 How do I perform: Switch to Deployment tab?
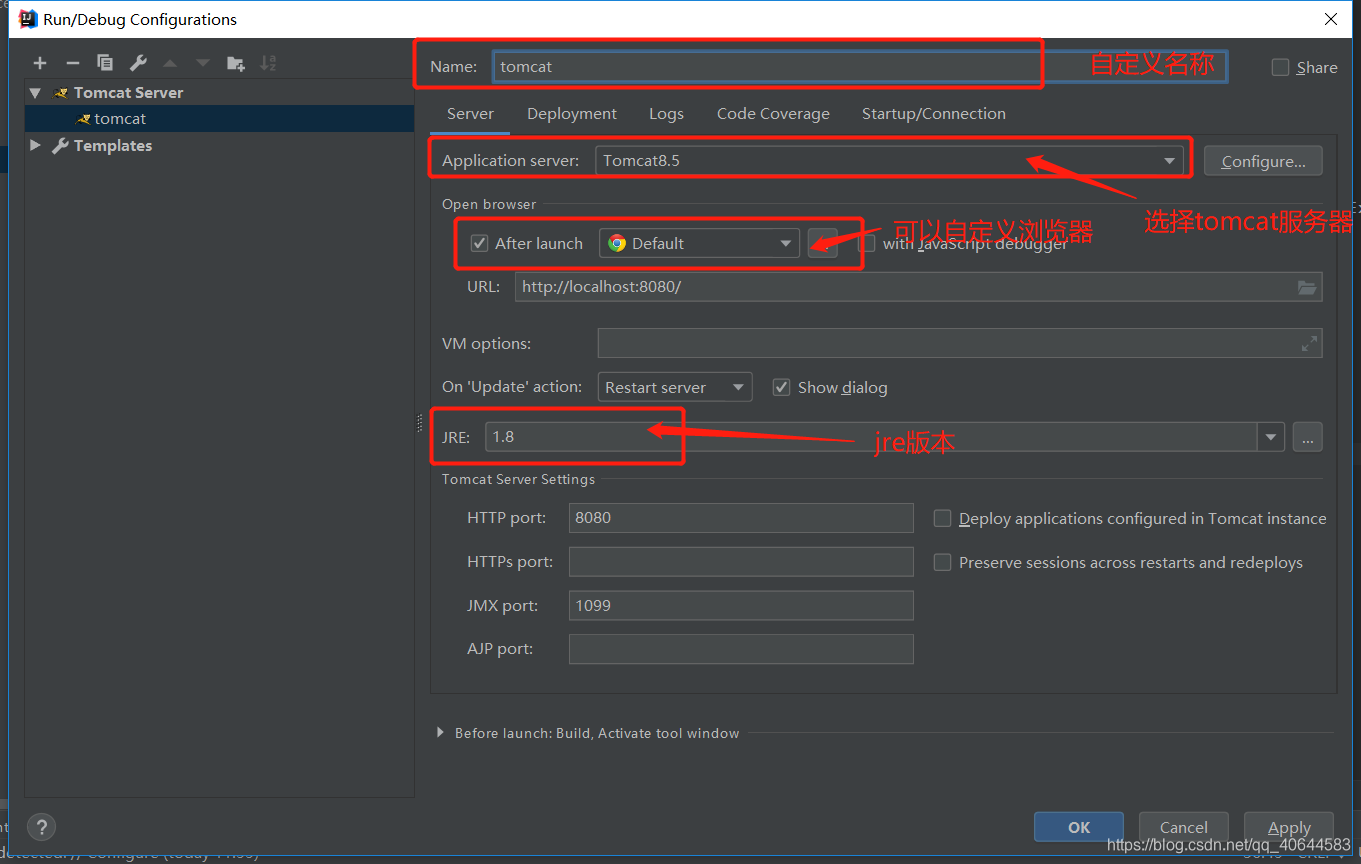click(x=572, y=114)
